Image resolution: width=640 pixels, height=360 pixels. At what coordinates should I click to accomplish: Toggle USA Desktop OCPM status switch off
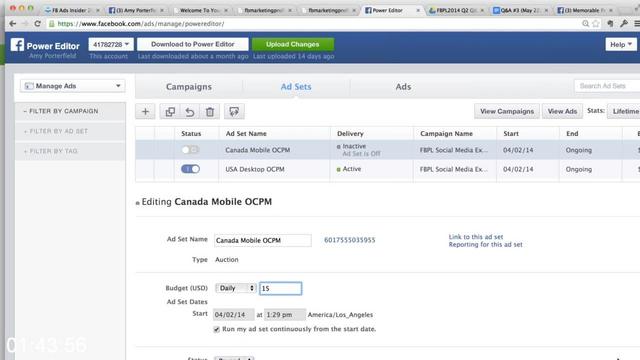coord(190,169)
